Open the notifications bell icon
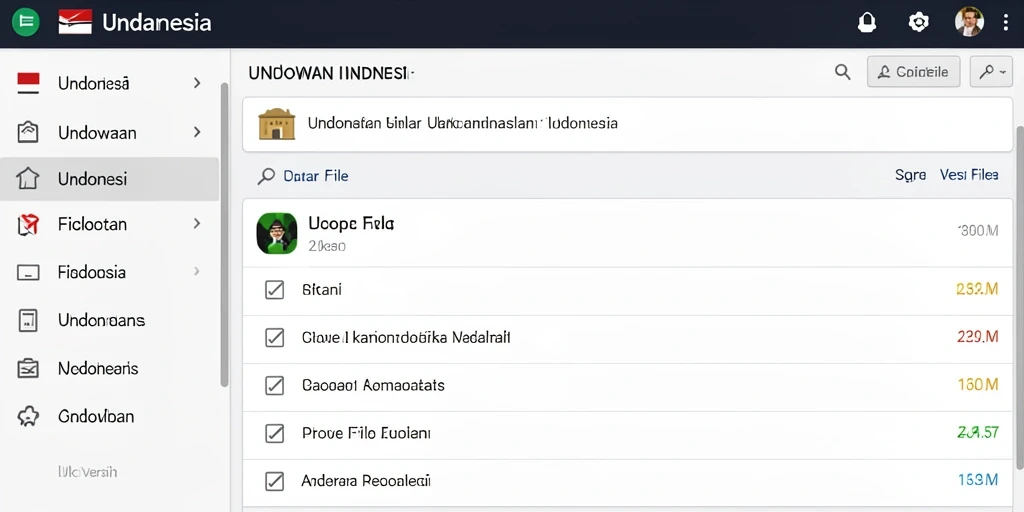Viewport: 1024px width, 512px height. pyautogui.click(x=866, y=22)
